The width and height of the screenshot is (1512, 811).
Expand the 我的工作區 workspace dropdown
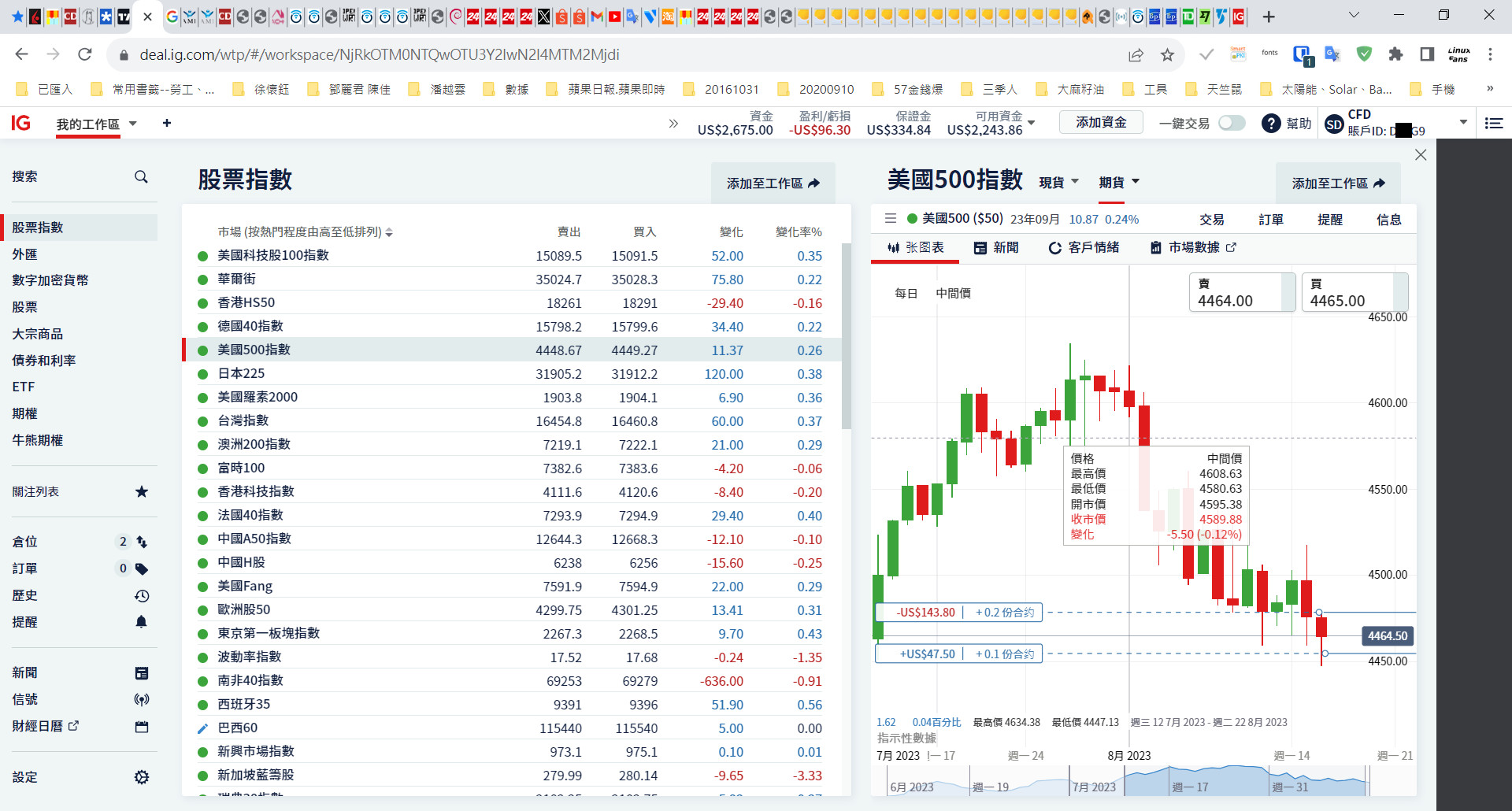click(133, 124)
